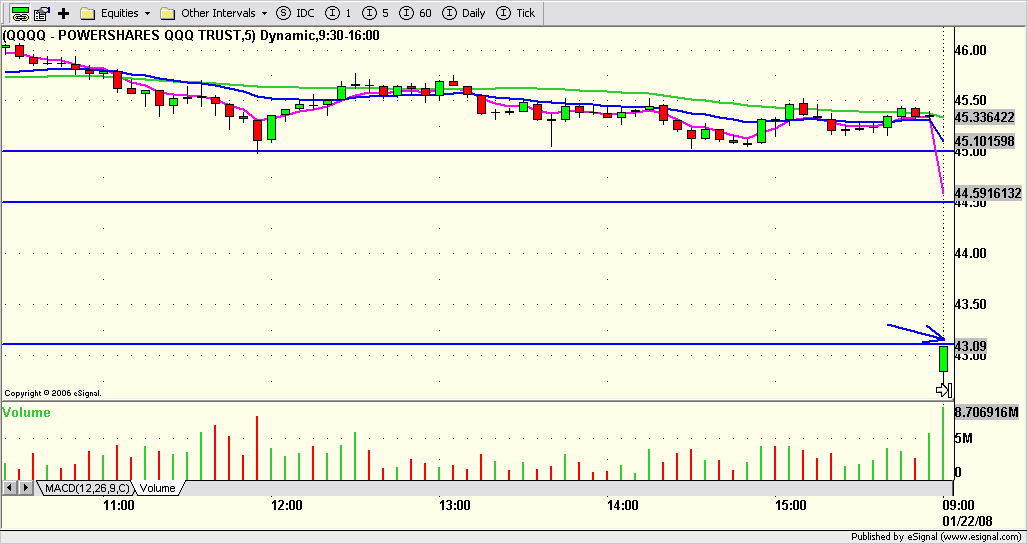Click the 45.101598 moving average value
Screen dimensions: 1027x544
pyautogui.click(x=985, y=141)
